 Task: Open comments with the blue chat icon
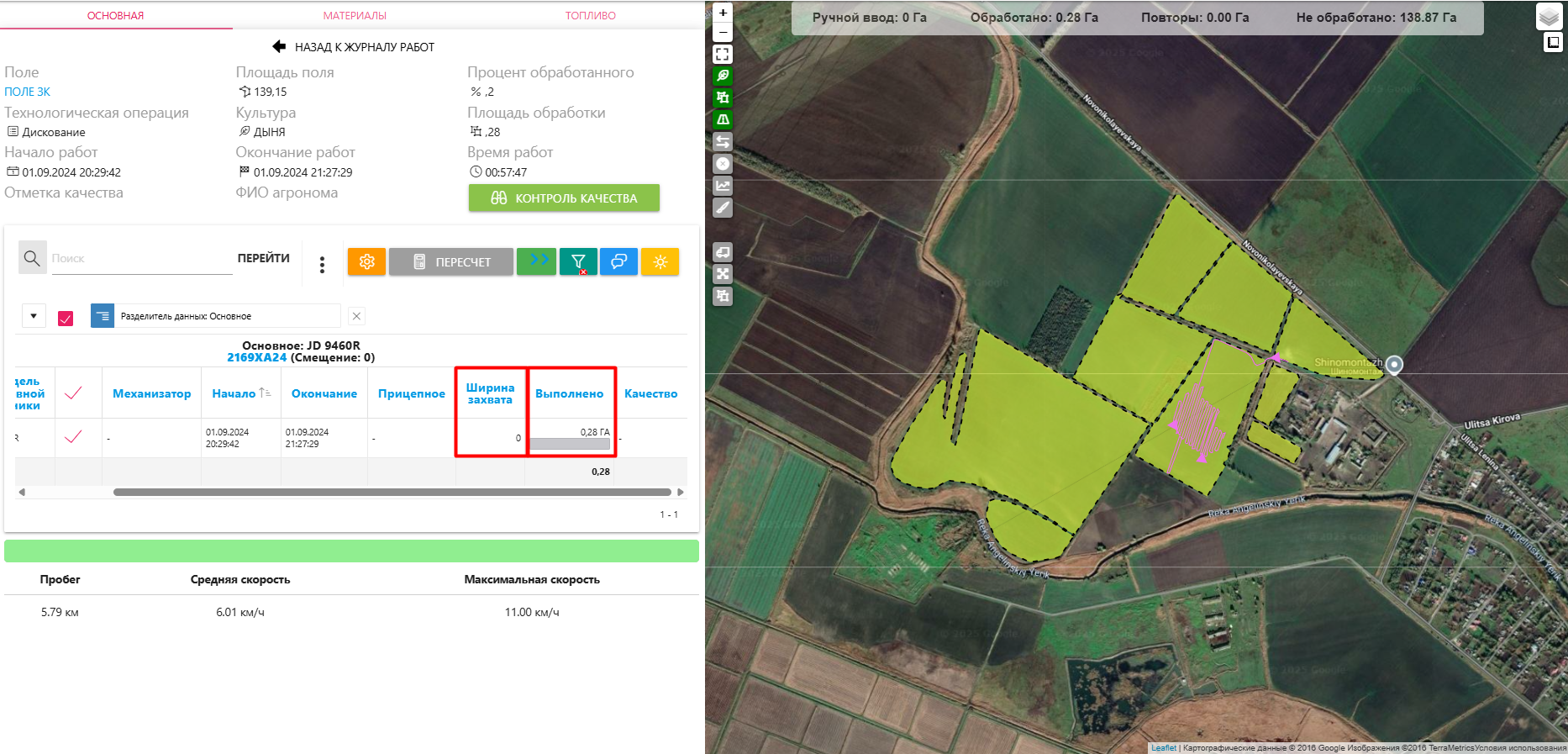click(x=618, y=261)
